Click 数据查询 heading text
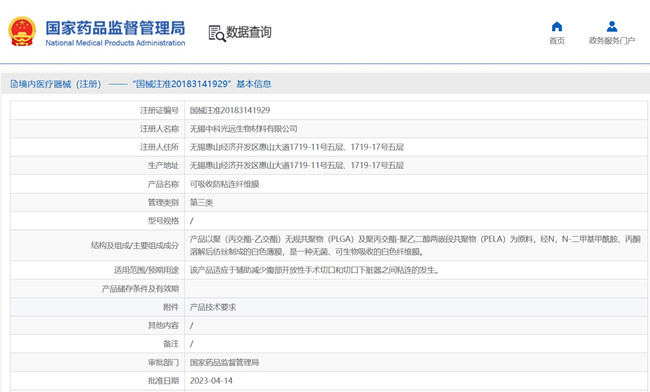 (249, 32)
